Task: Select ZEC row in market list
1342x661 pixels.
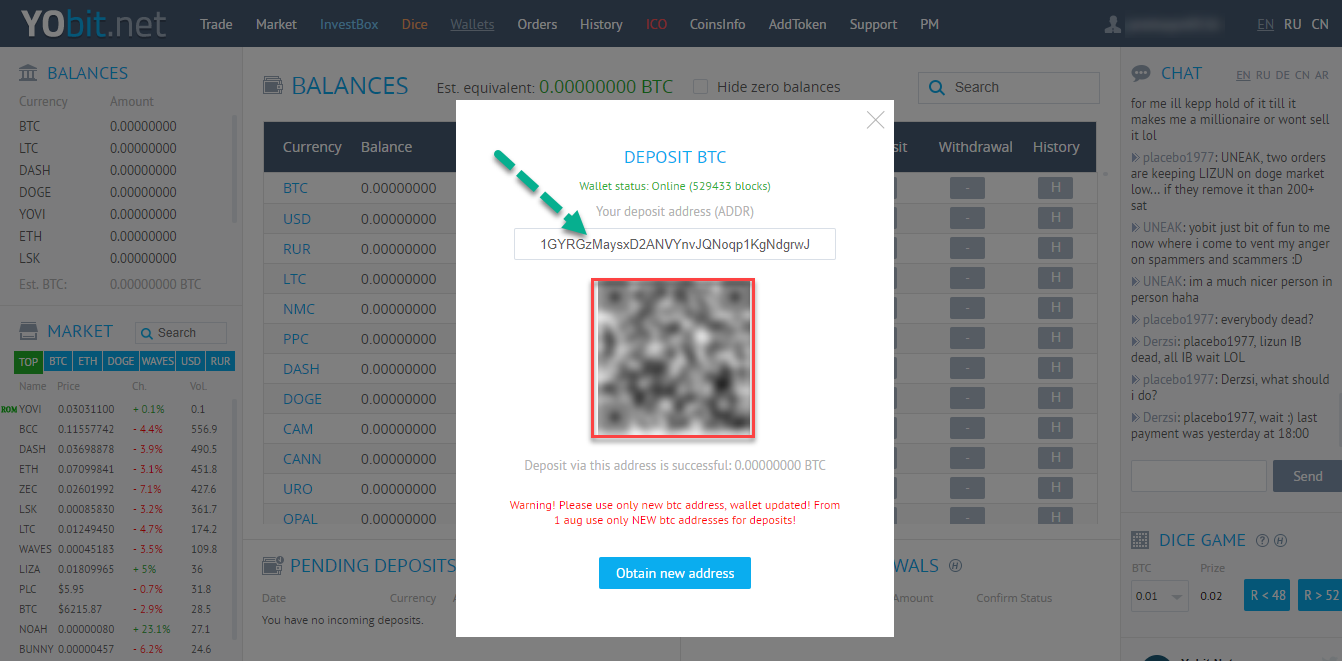Action: (x=118, y=489)
